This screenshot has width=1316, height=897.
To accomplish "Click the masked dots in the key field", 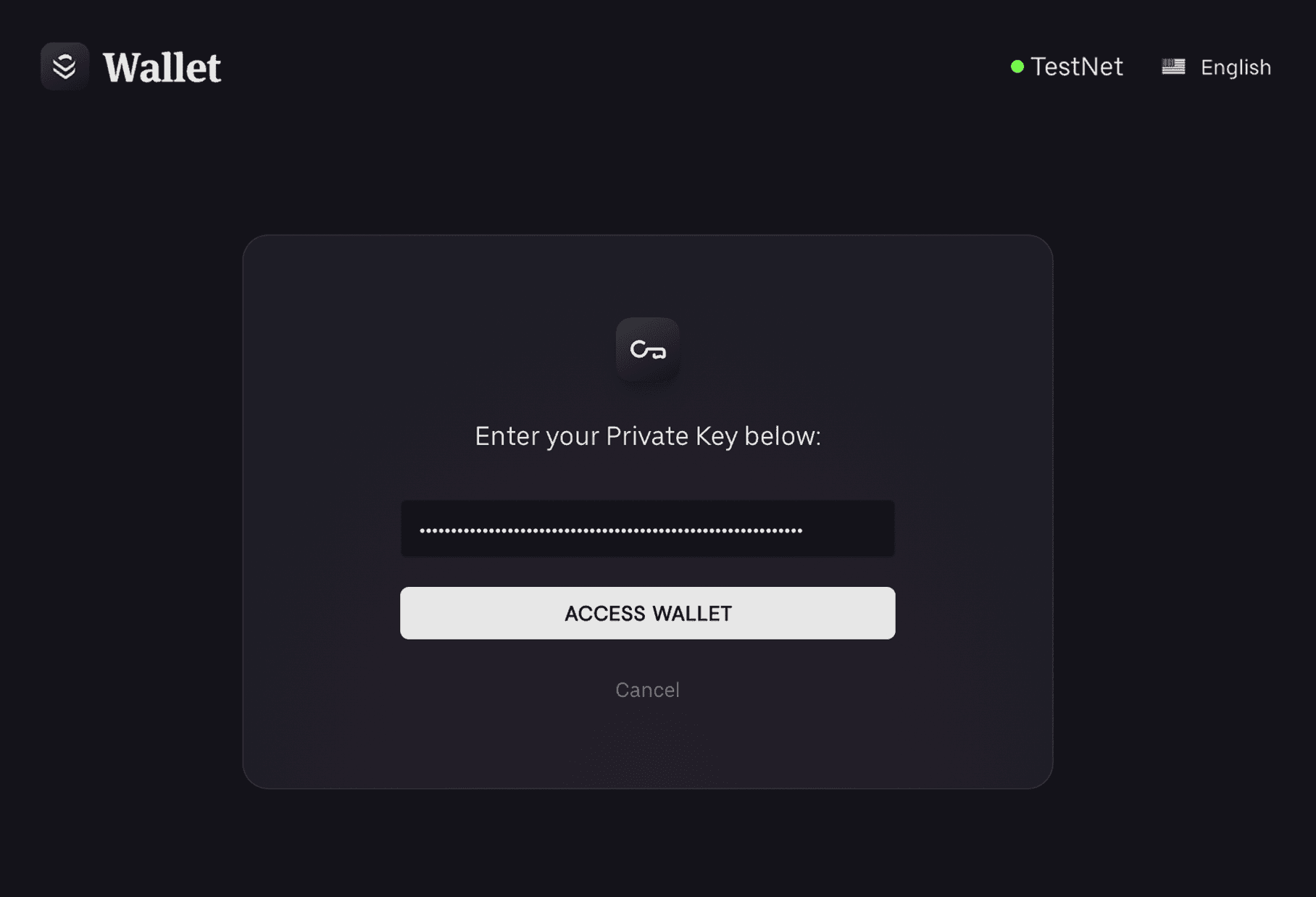I will 610,530.
